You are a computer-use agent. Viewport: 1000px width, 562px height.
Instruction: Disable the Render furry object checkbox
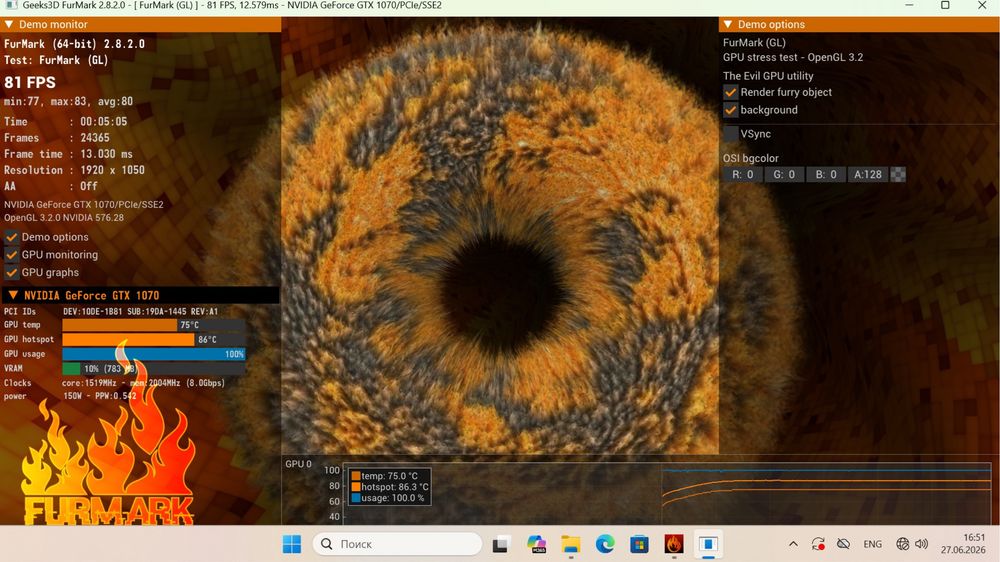click(x=731, y=92)
